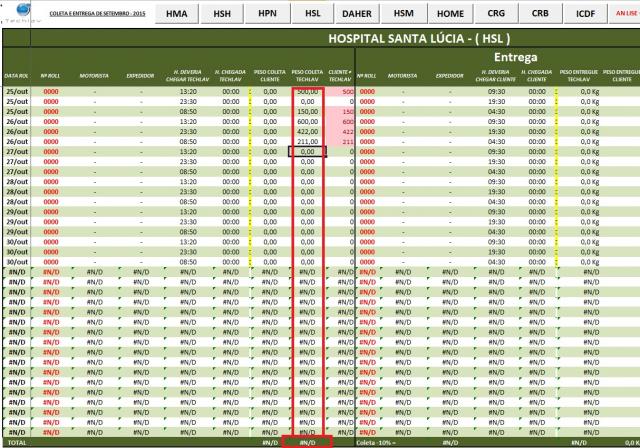Screen dimensions: 640x448
Task: Select the cell with value 150,00
Action: tap(307, 112)
